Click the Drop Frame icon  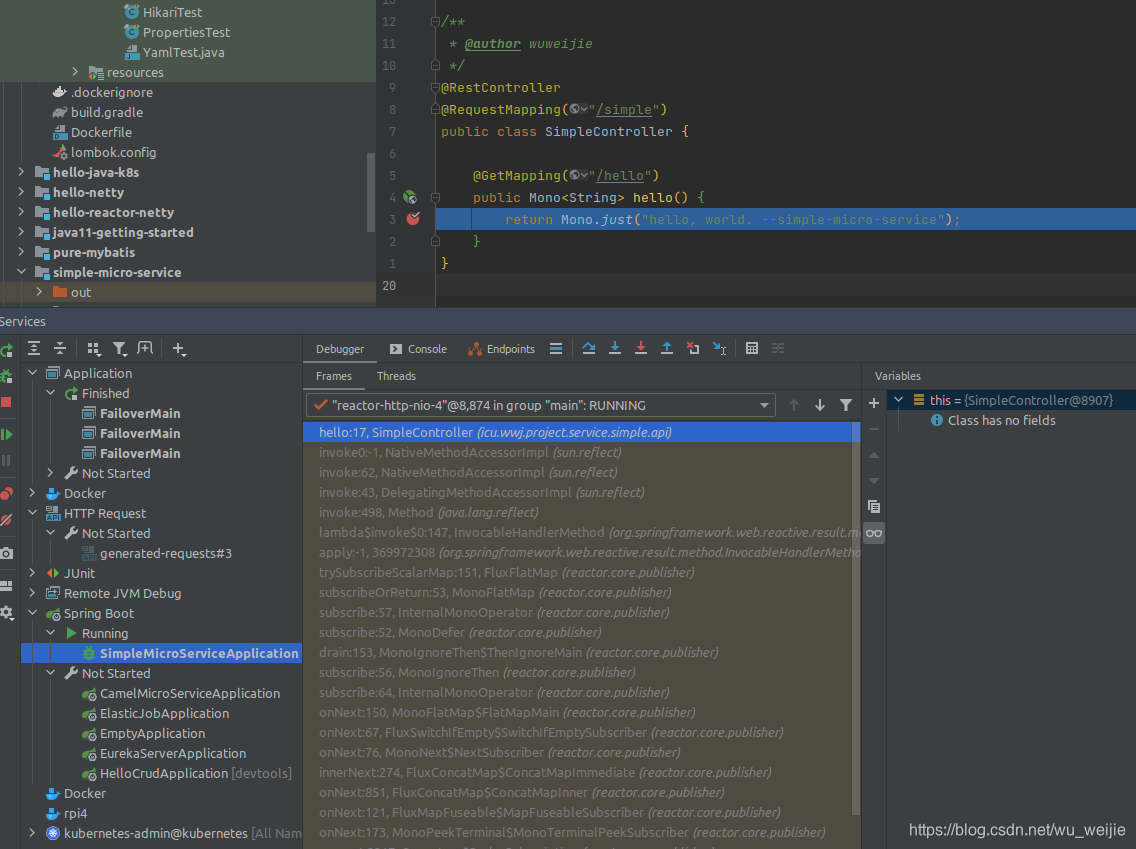click(x=693, y=348)
